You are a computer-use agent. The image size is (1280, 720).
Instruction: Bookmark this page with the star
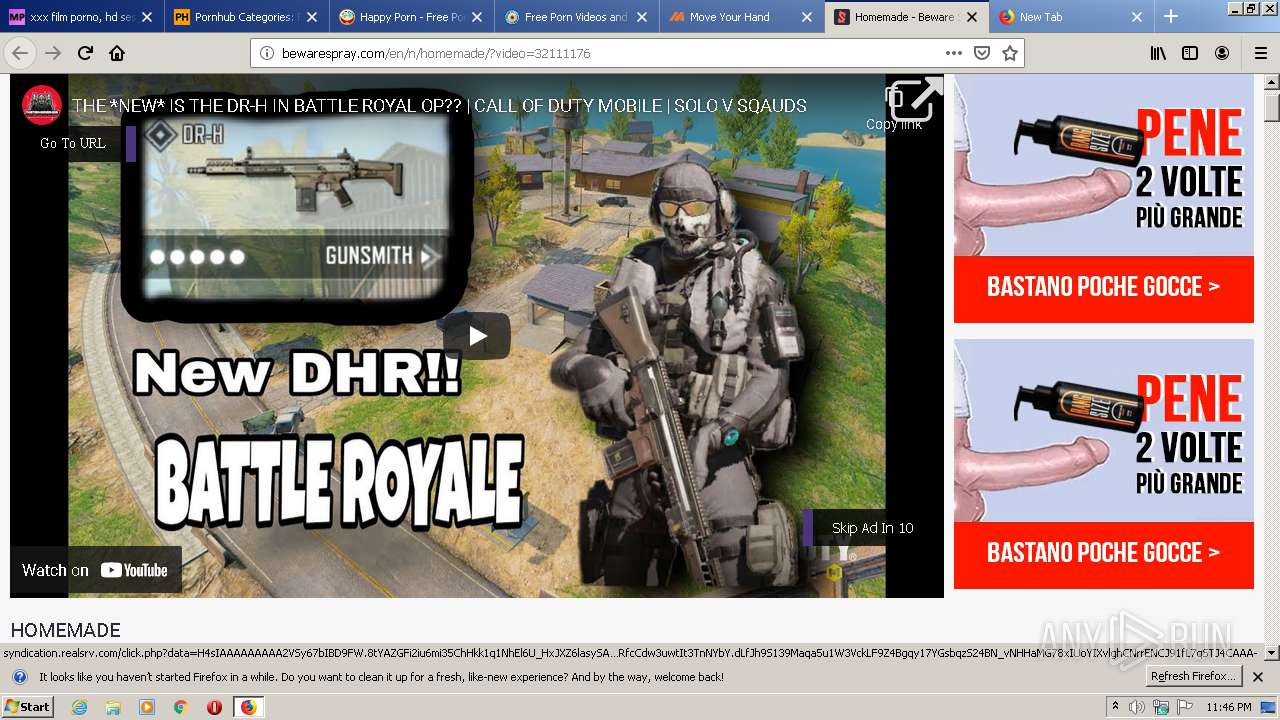coord(1010,53)
